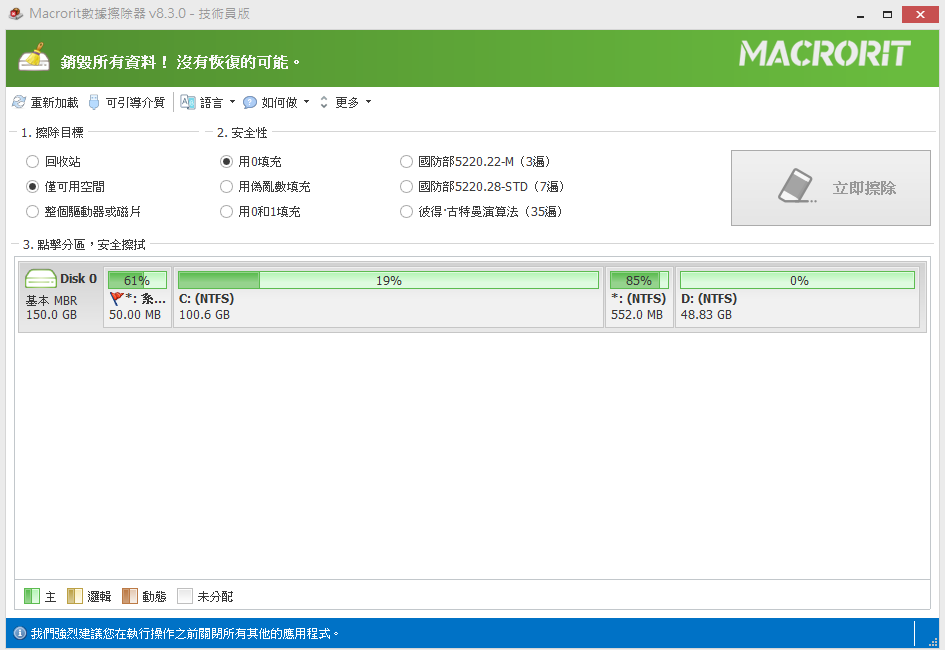Expand the 如何做 dropdown arrow
The image size is (945, 650).
click(x=307, y=102)
